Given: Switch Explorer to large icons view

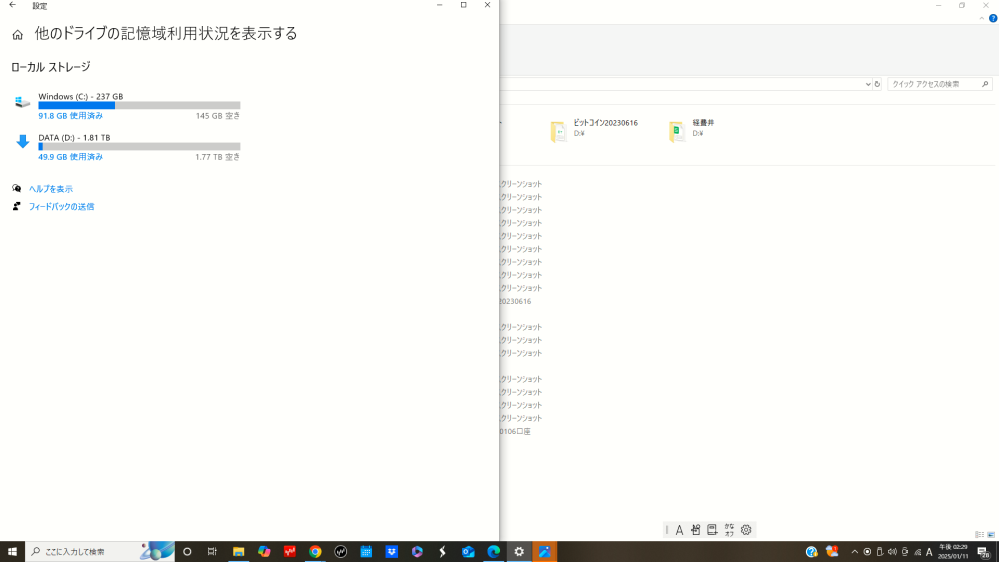Looking at the screenshot, I should pos(991,535).
